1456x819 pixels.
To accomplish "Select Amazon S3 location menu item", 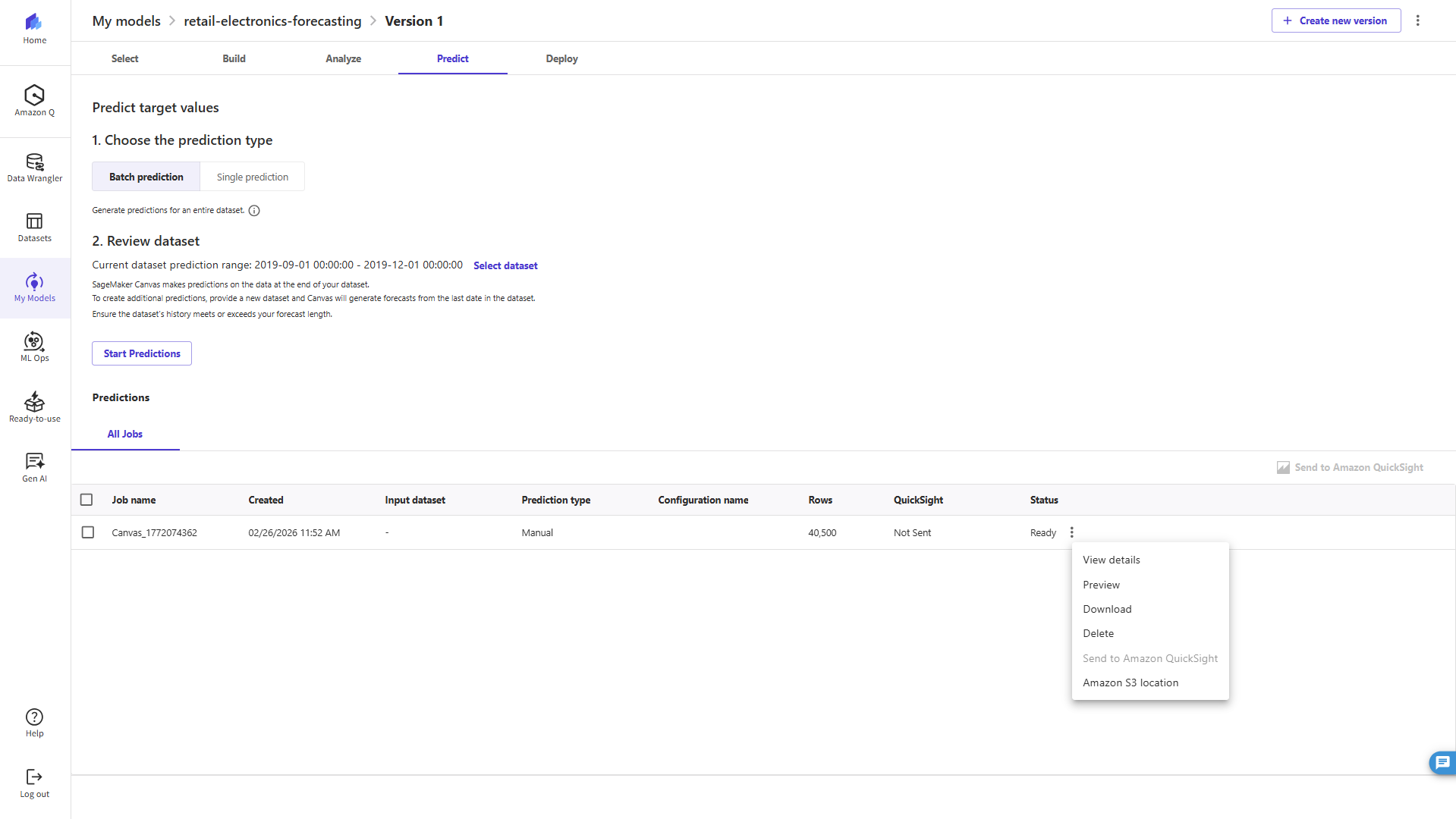I will click(1130, 682).
